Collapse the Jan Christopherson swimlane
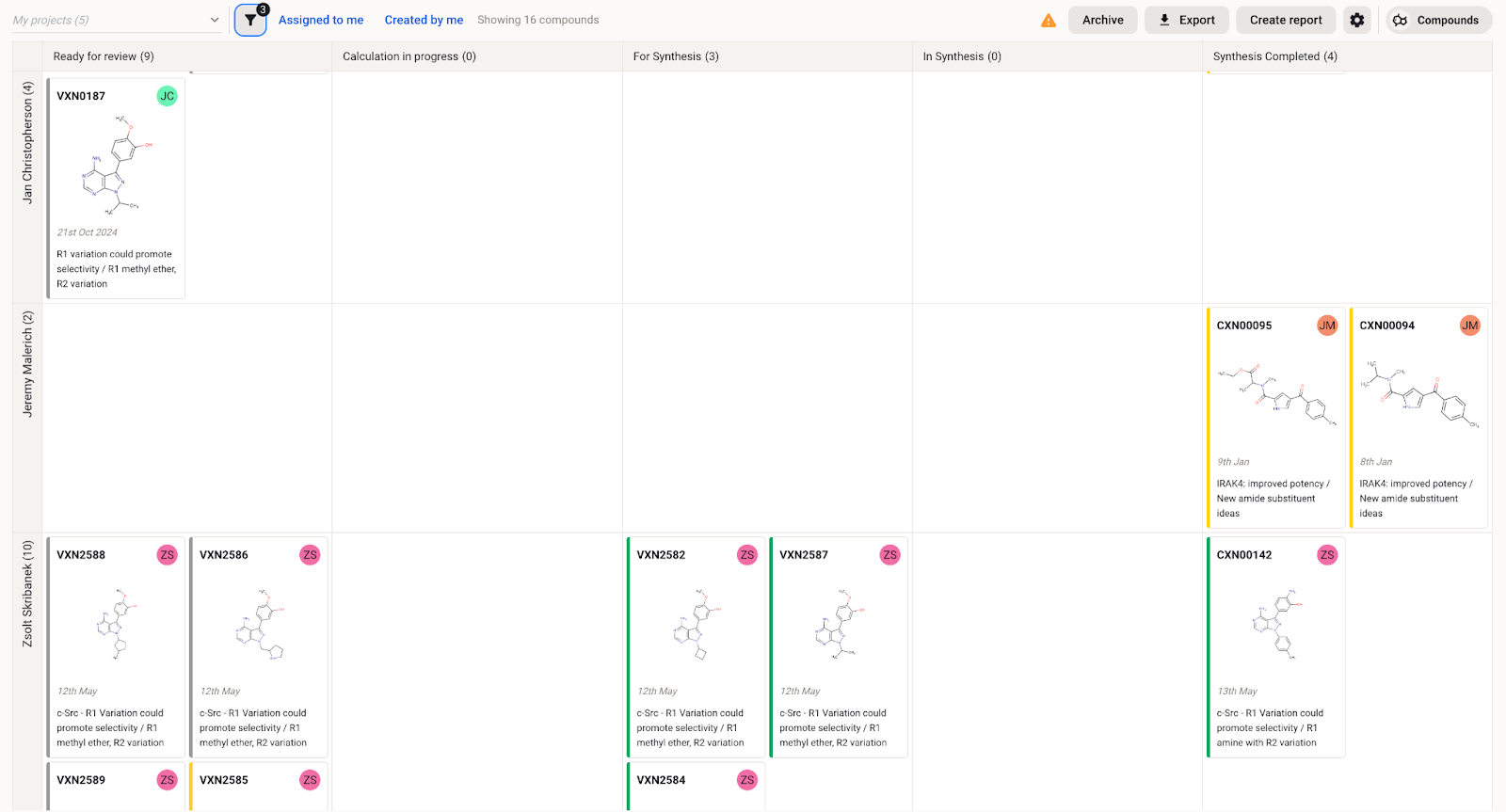The width and height of the screenshot is (1506, 812). (x=27, y=143)
